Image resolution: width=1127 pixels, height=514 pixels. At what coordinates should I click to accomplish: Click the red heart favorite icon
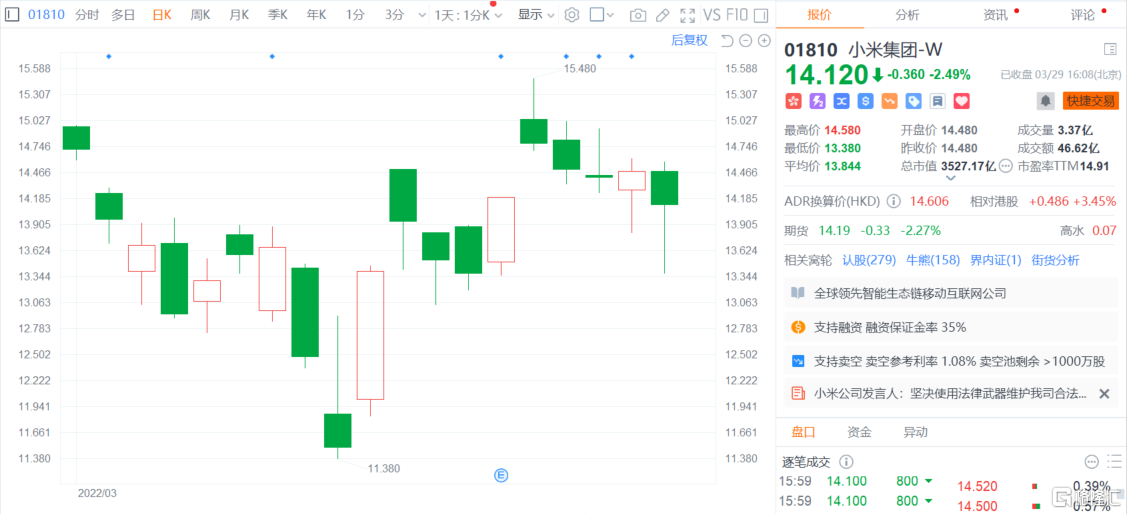(962, 101)
